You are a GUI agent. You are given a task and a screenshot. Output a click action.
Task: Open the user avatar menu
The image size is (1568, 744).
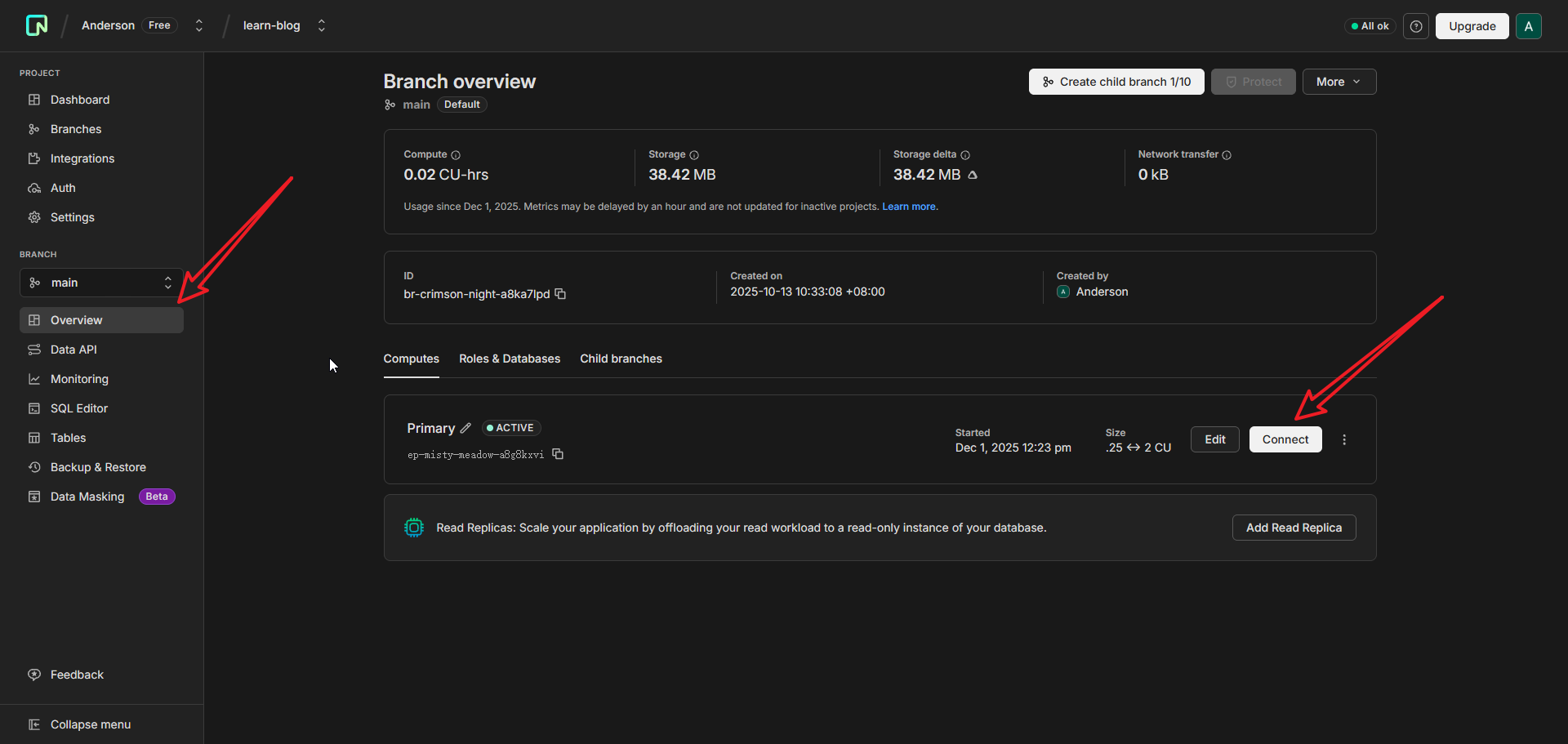pos(1528,26)
